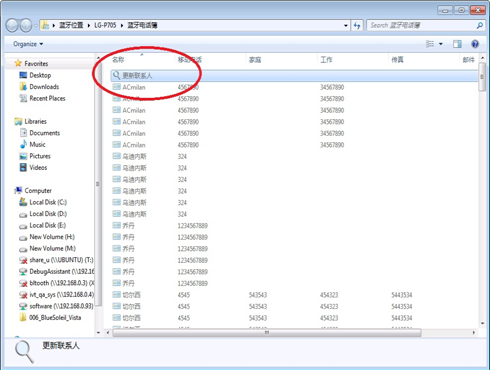Open the address bar history dropdown arrow

click(x=346, y=25)
